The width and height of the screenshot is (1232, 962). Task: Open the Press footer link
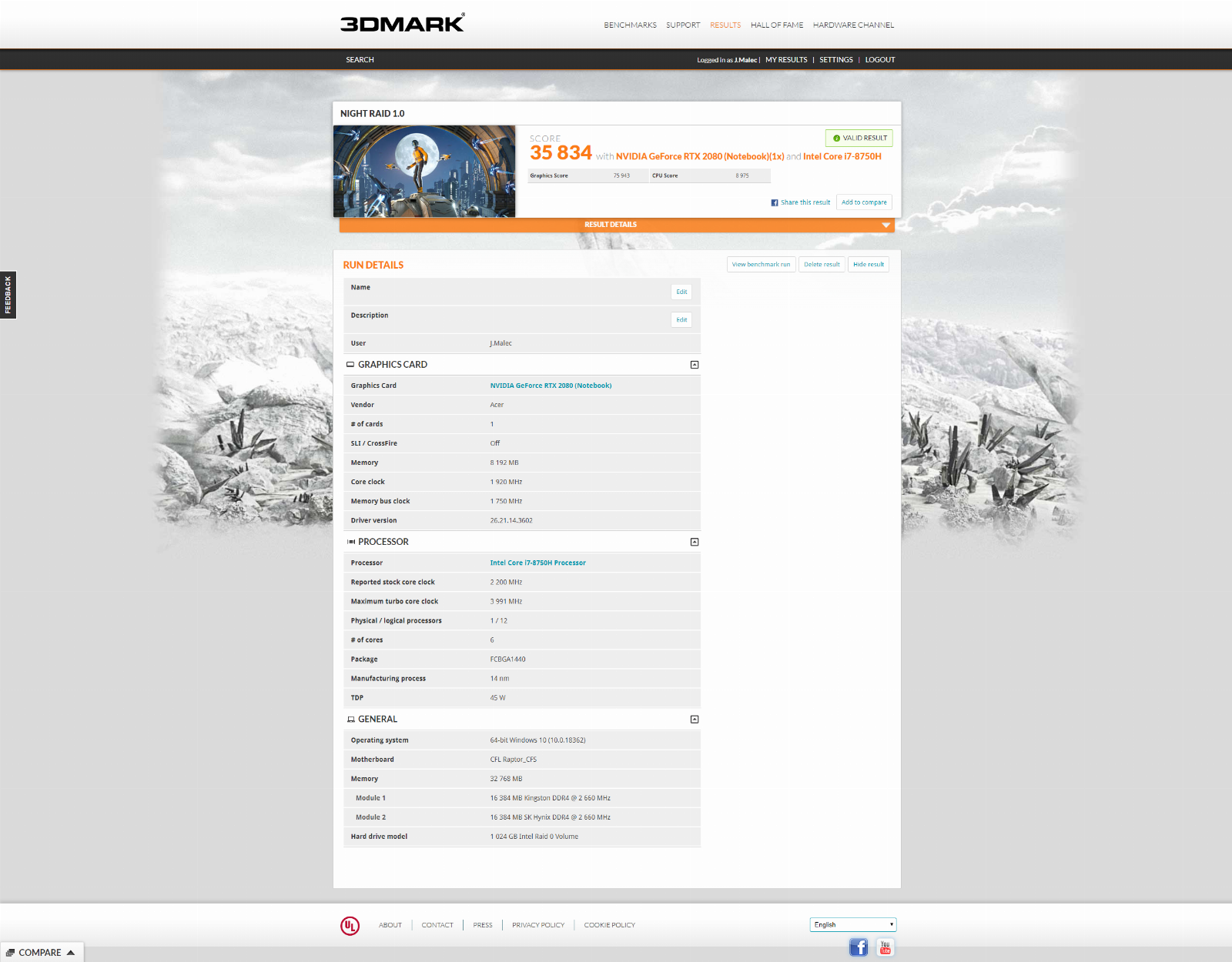pos(483,925)
